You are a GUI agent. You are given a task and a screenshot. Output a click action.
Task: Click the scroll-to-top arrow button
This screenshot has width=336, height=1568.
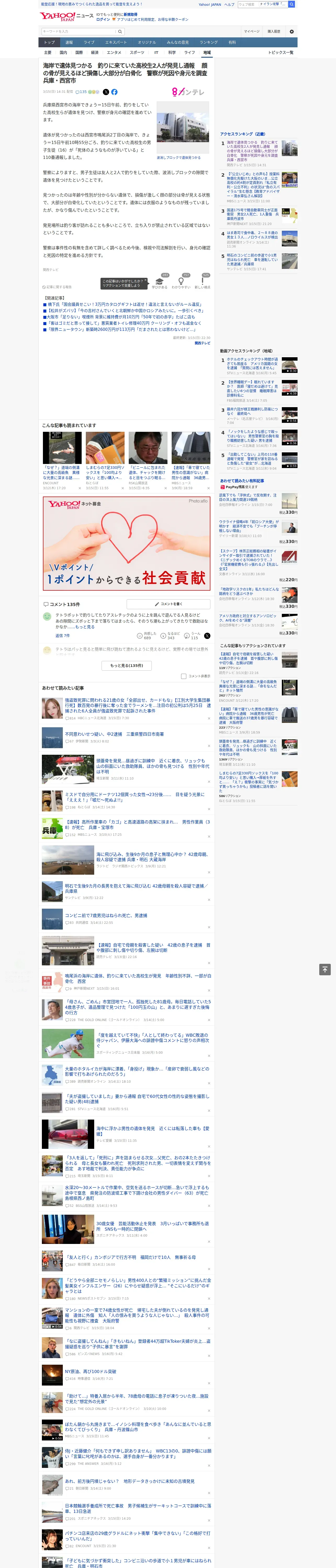[x=325, y=970]
